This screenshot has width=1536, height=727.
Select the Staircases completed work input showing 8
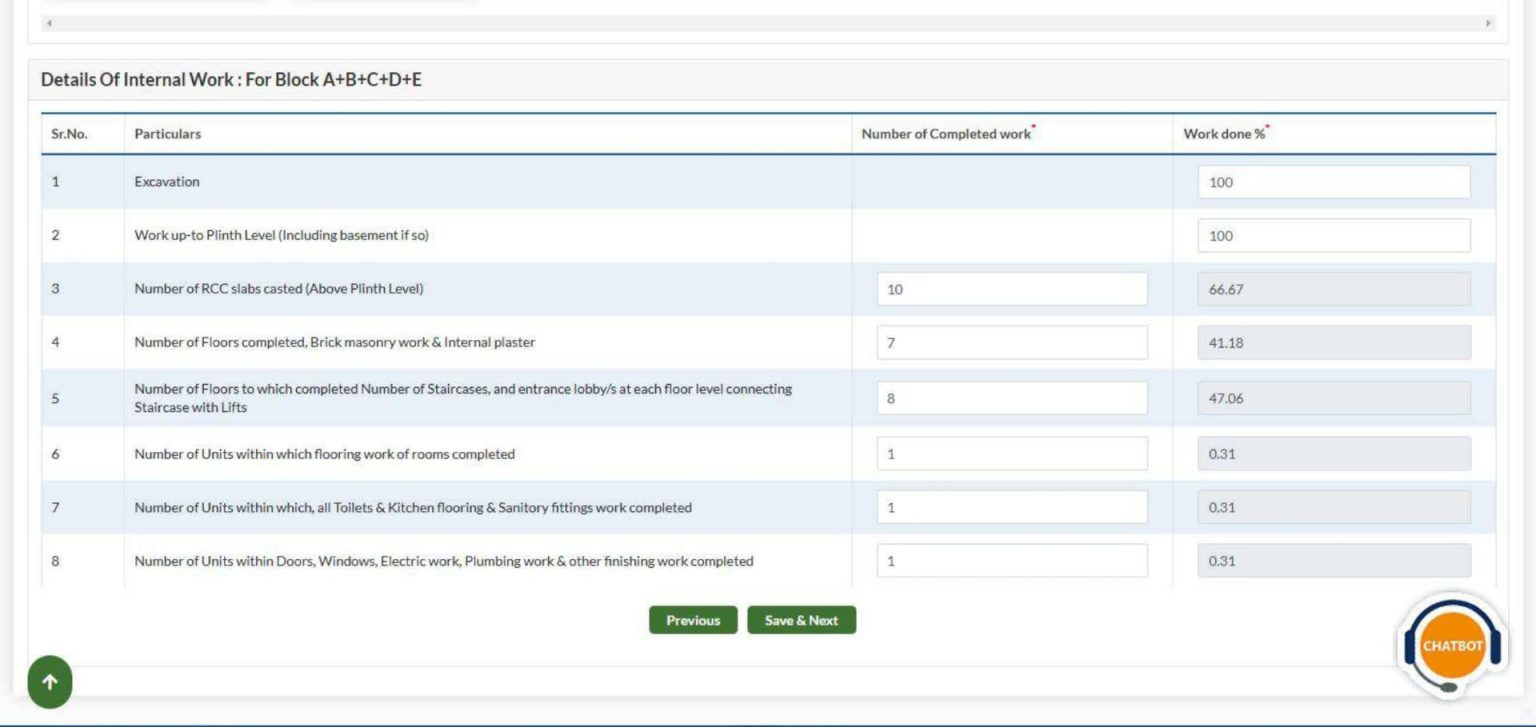1011,398
